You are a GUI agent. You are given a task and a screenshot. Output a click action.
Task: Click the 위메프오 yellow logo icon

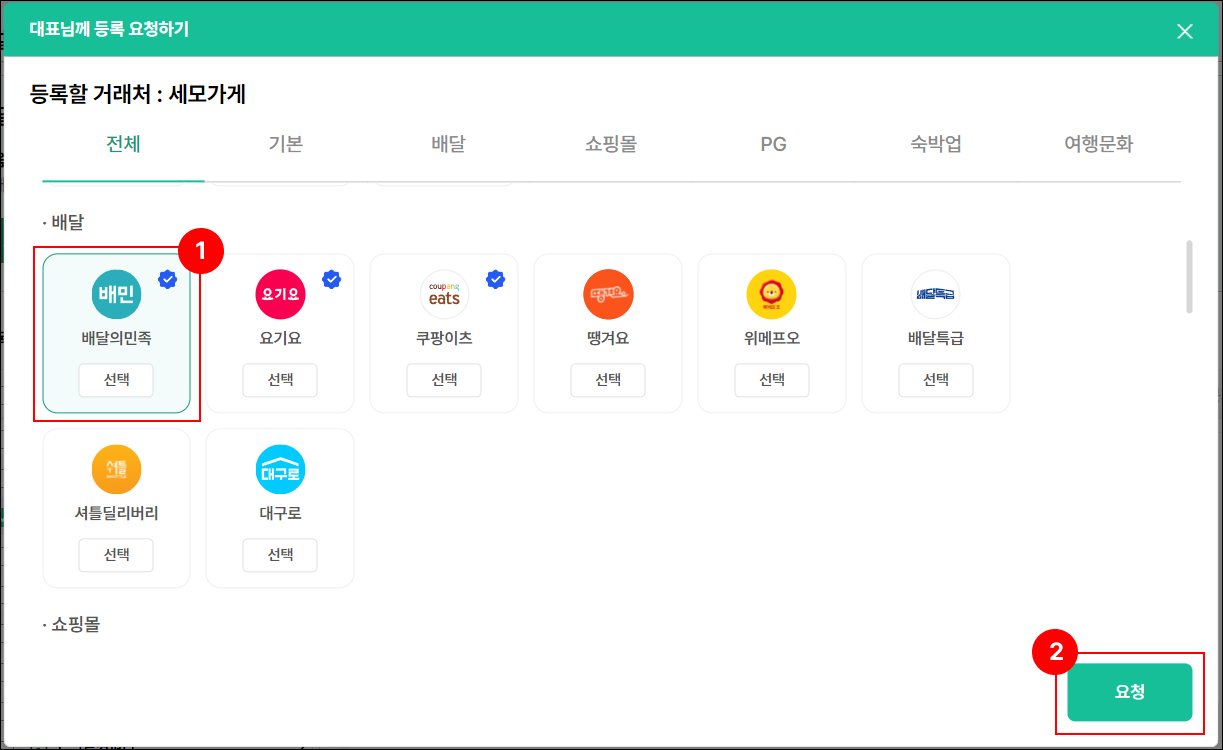click(x=771, y=294)
